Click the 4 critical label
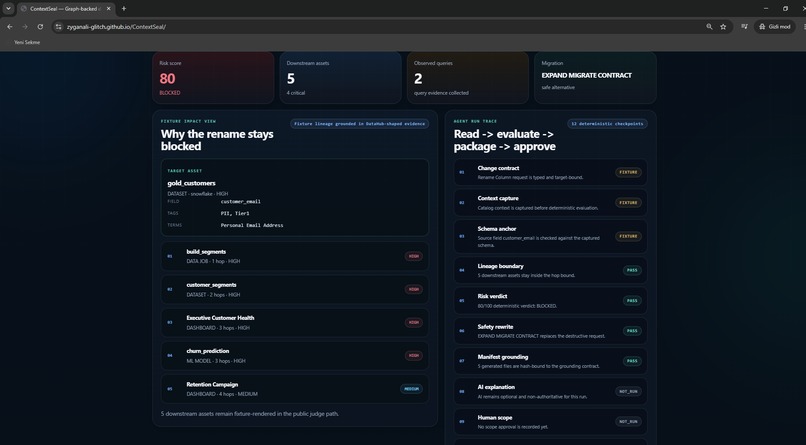This screenshot has height=445, width=806. [x=296, y=93]
